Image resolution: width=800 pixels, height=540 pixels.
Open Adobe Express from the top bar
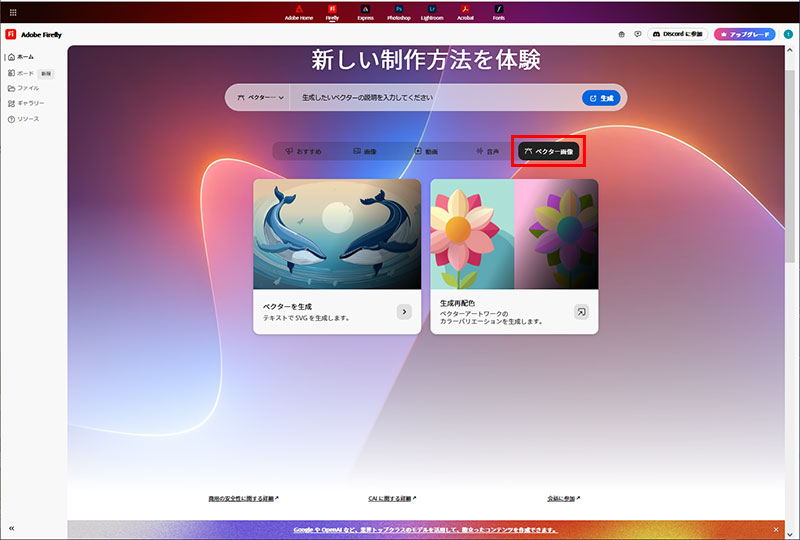[365, 12]
